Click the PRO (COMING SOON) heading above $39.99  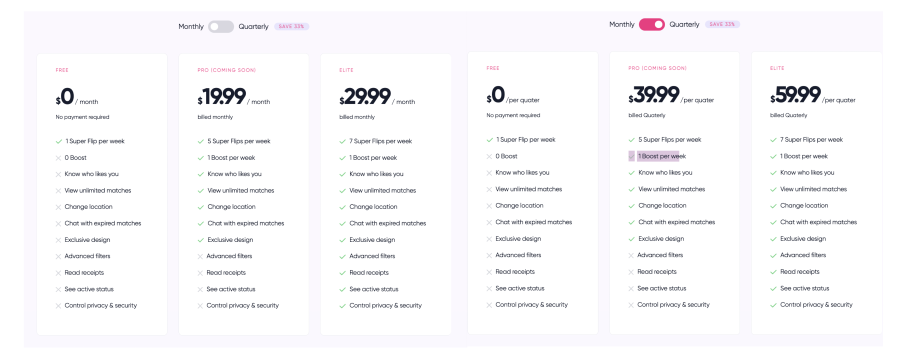pos(657,68)
